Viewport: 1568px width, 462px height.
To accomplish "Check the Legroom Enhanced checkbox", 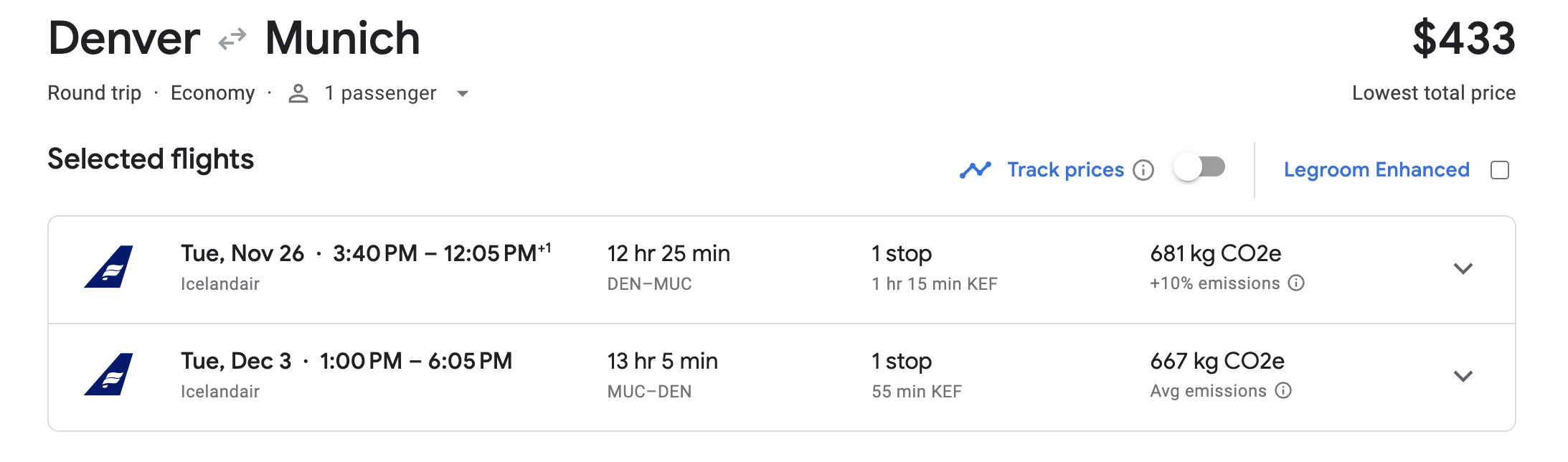I will point(1501,169).
